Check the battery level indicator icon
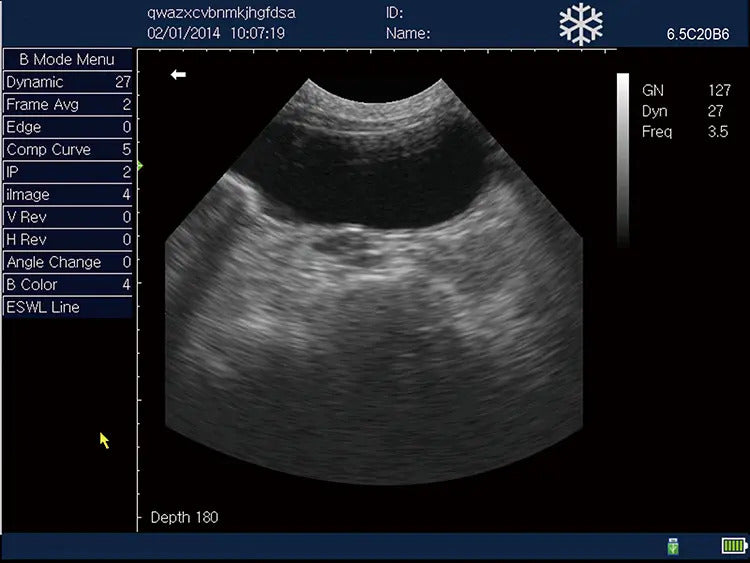 [x=734, y=546]
